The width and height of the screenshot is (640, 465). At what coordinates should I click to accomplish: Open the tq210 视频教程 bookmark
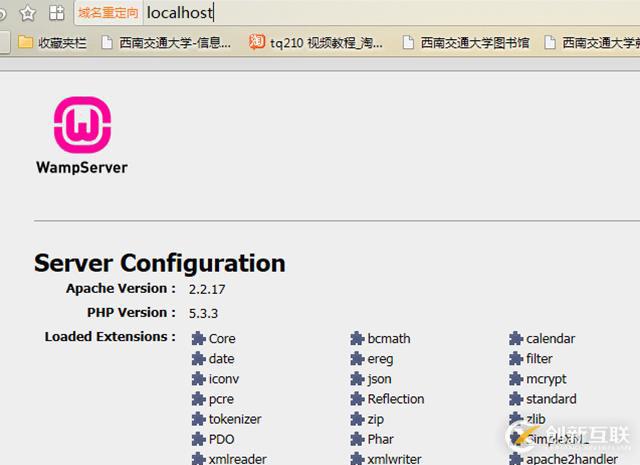pos(316,42)
